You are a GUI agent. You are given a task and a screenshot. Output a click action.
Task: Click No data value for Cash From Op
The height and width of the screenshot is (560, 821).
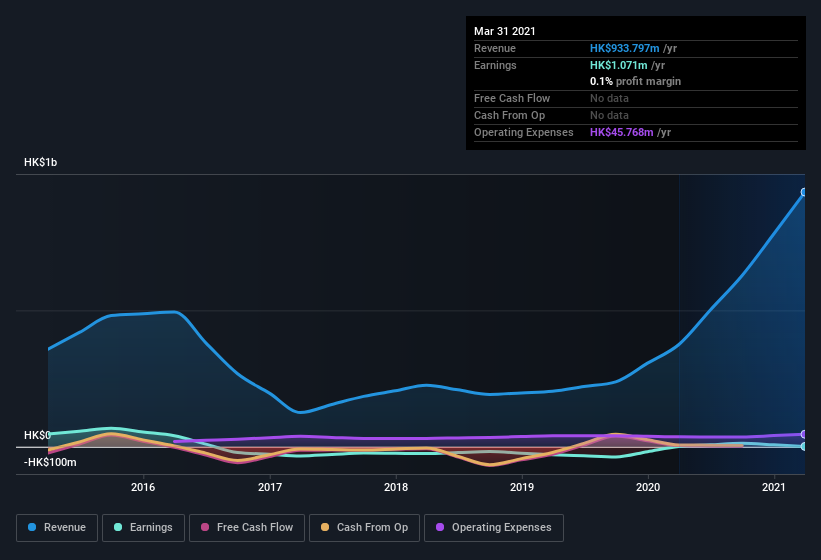609,115
